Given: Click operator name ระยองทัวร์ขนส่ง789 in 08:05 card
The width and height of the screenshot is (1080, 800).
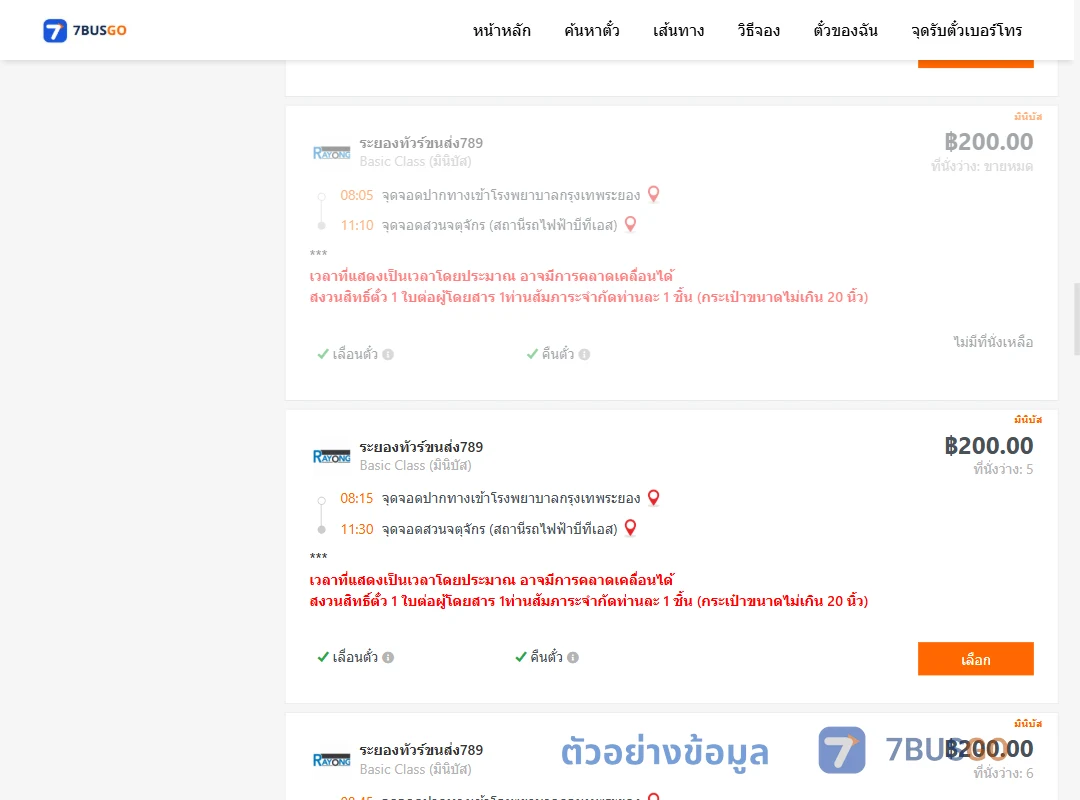Looking at the screenshot, I should pos(421,143).
